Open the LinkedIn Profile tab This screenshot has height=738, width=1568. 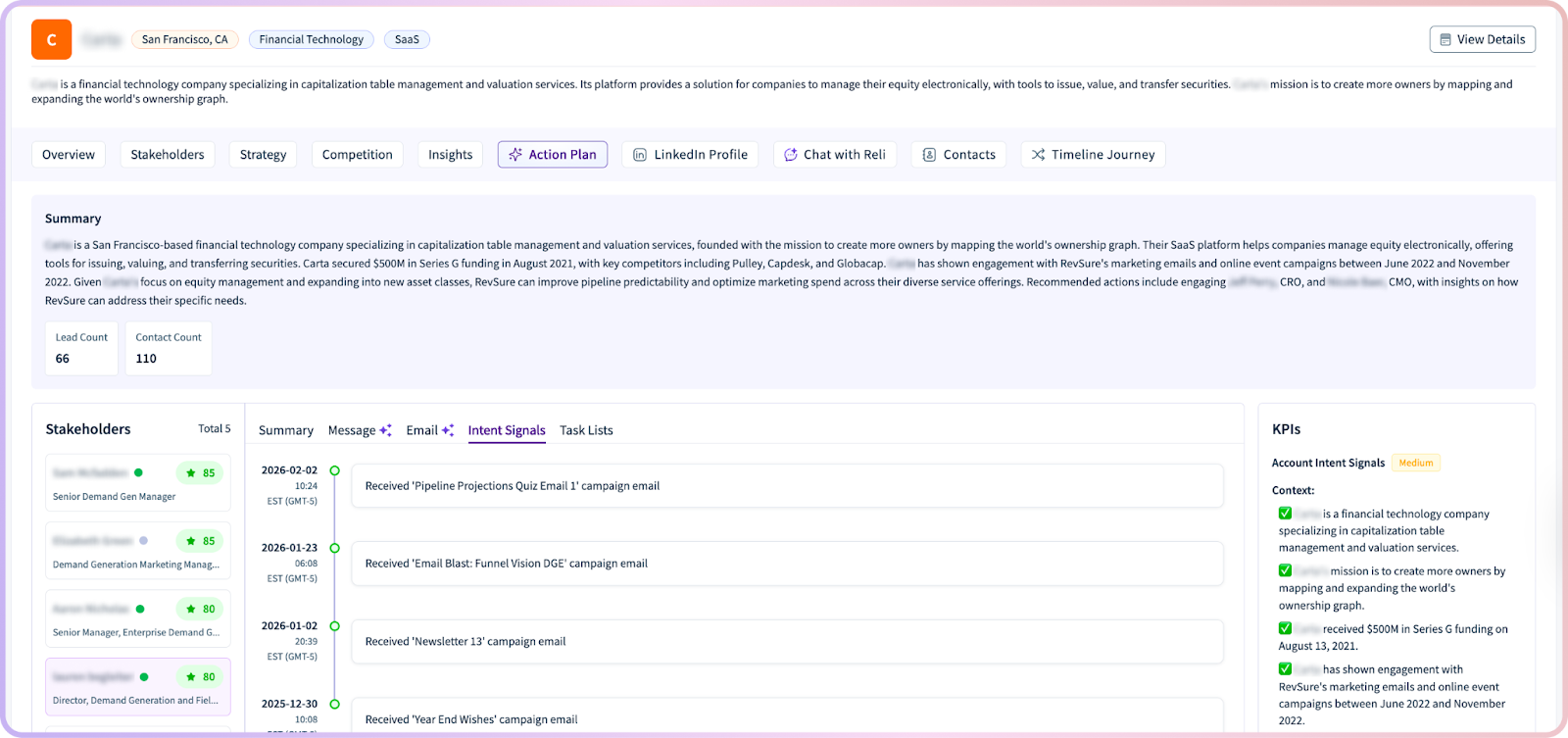690,155
